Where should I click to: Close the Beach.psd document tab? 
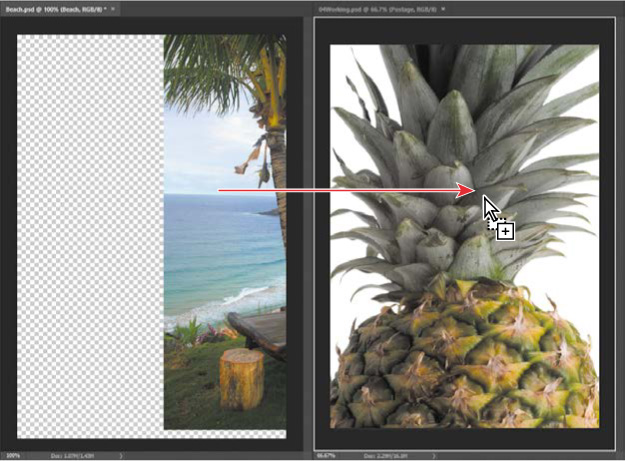[113, 9]
